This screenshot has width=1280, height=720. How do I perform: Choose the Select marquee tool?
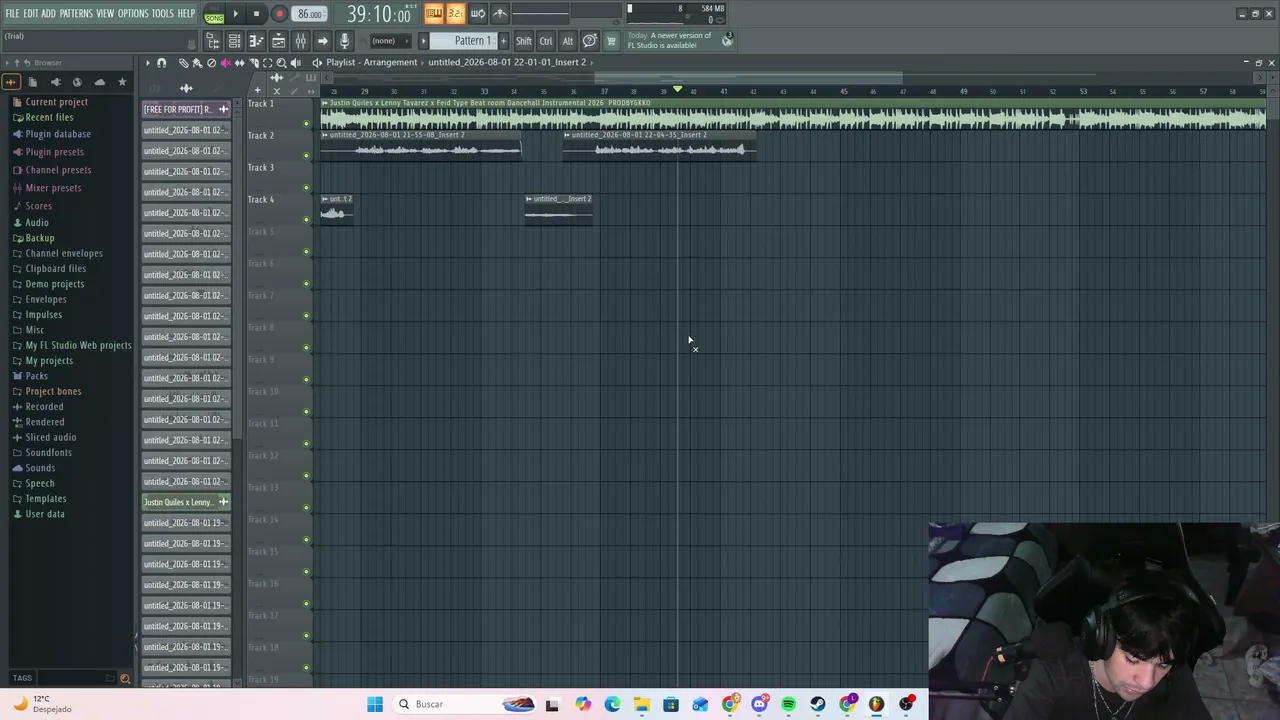[x=267, y=63]
